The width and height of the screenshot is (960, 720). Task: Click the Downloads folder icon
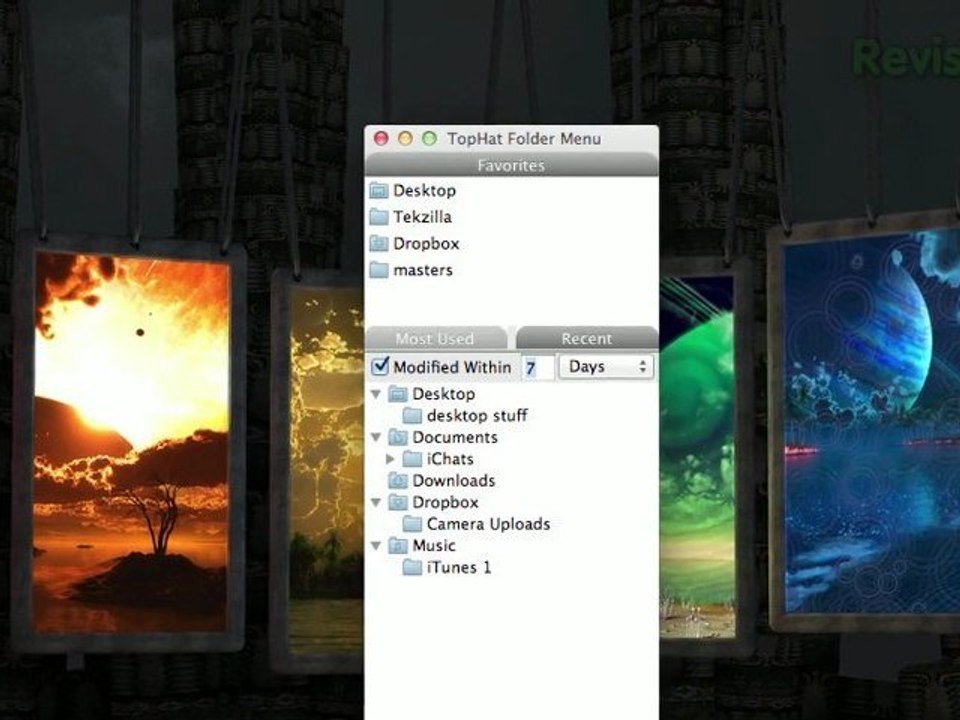click(398, 481)
